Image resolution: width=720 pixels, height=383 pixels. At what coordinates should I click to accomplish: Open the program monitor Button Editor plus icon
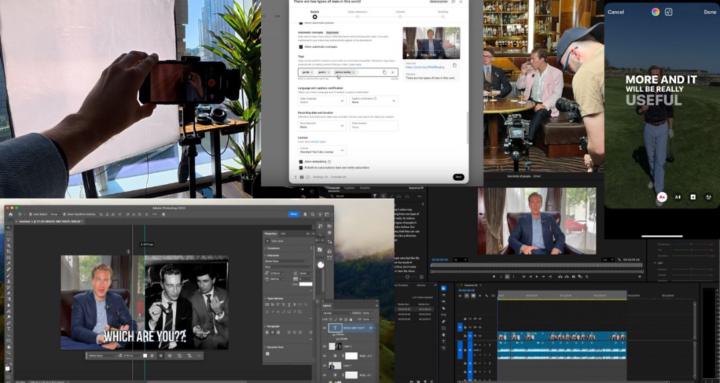[640, 276]
